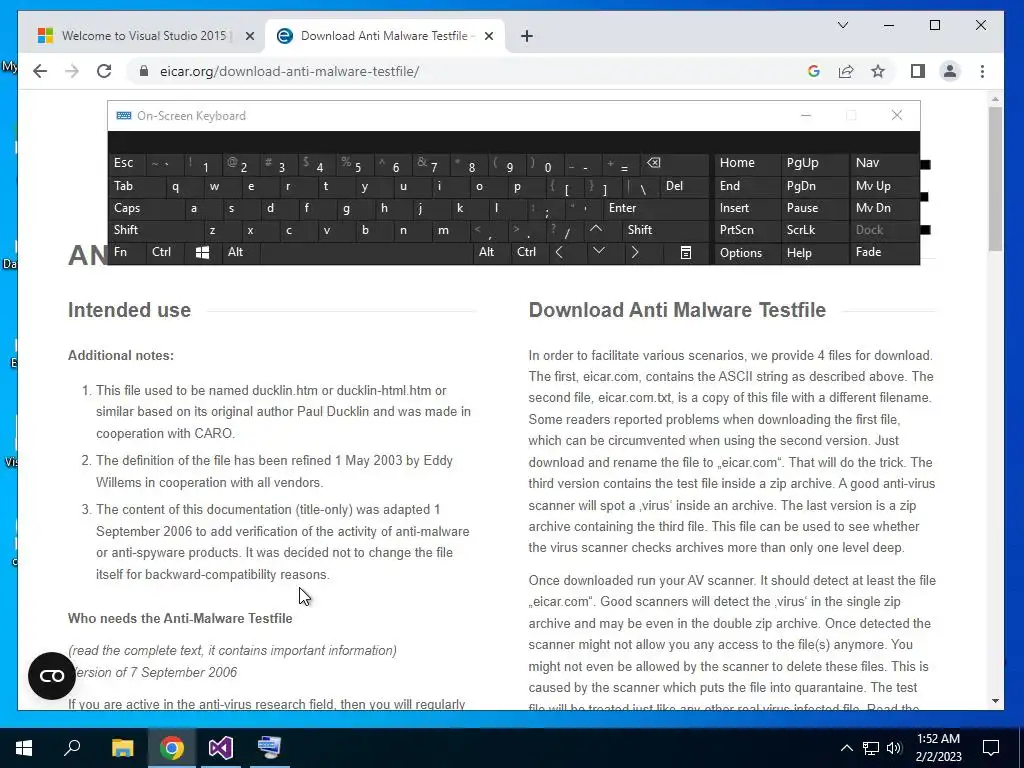1024x768 pixels.
Task: Open taskbar Search magnifier
Action: [72, 748]
